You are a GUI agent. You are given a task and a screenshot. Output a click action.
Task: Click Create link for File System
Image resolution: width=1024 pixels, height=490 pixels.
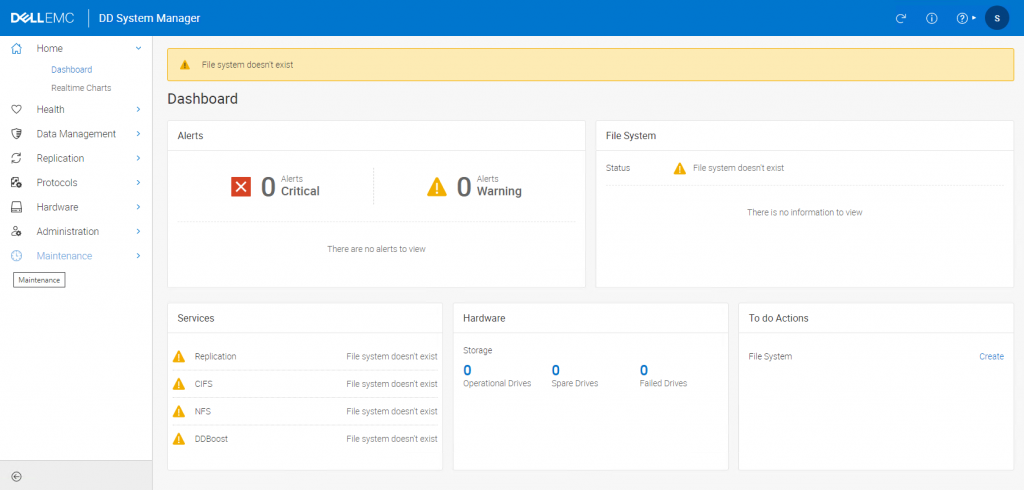[x=991, y=356]
